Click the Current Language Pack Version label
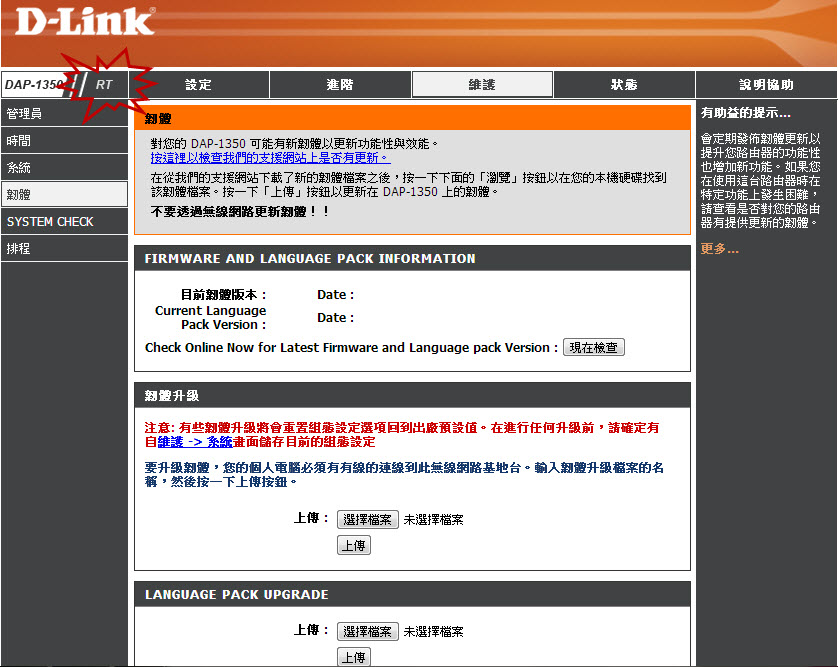The height and width of the screenshot is (667, 838). 211,317
